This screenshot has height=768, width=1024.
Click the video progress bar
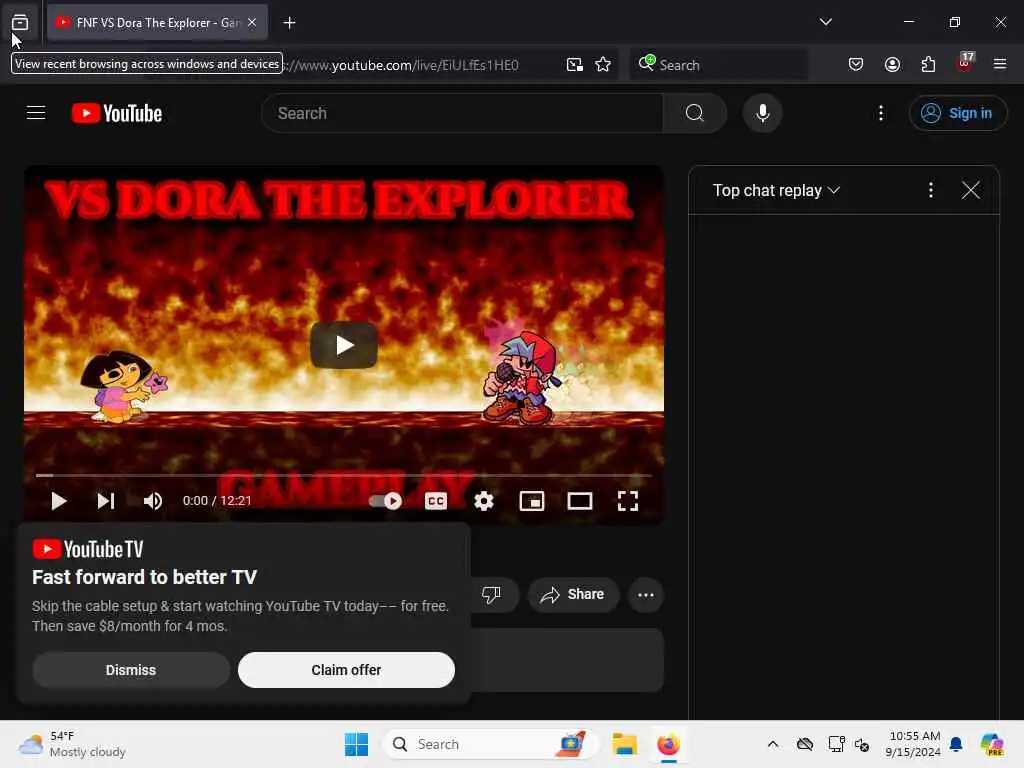pos(344,475)
